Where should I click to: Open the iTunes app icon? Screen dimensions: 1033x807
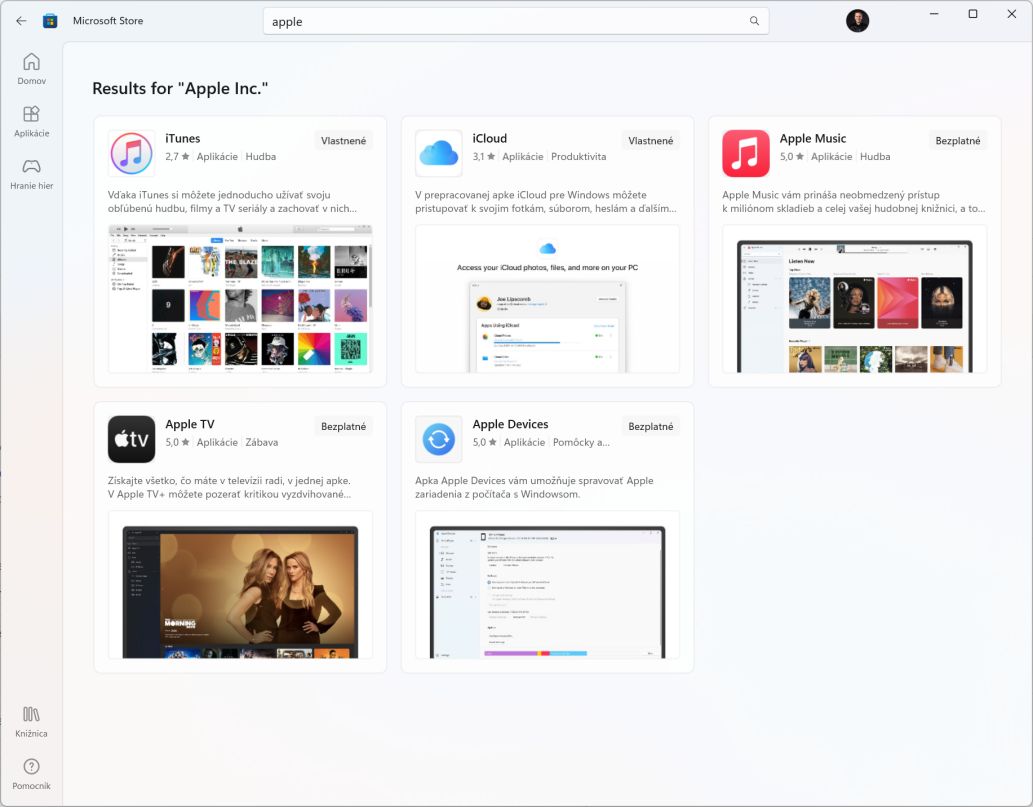[x=131, y=153]
